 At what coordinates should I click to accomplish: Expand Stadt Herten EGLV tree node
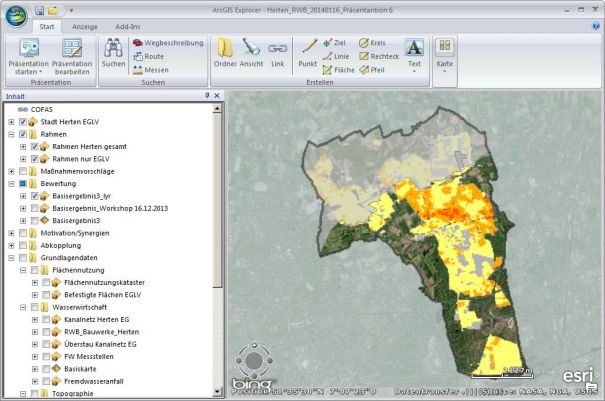11,122
